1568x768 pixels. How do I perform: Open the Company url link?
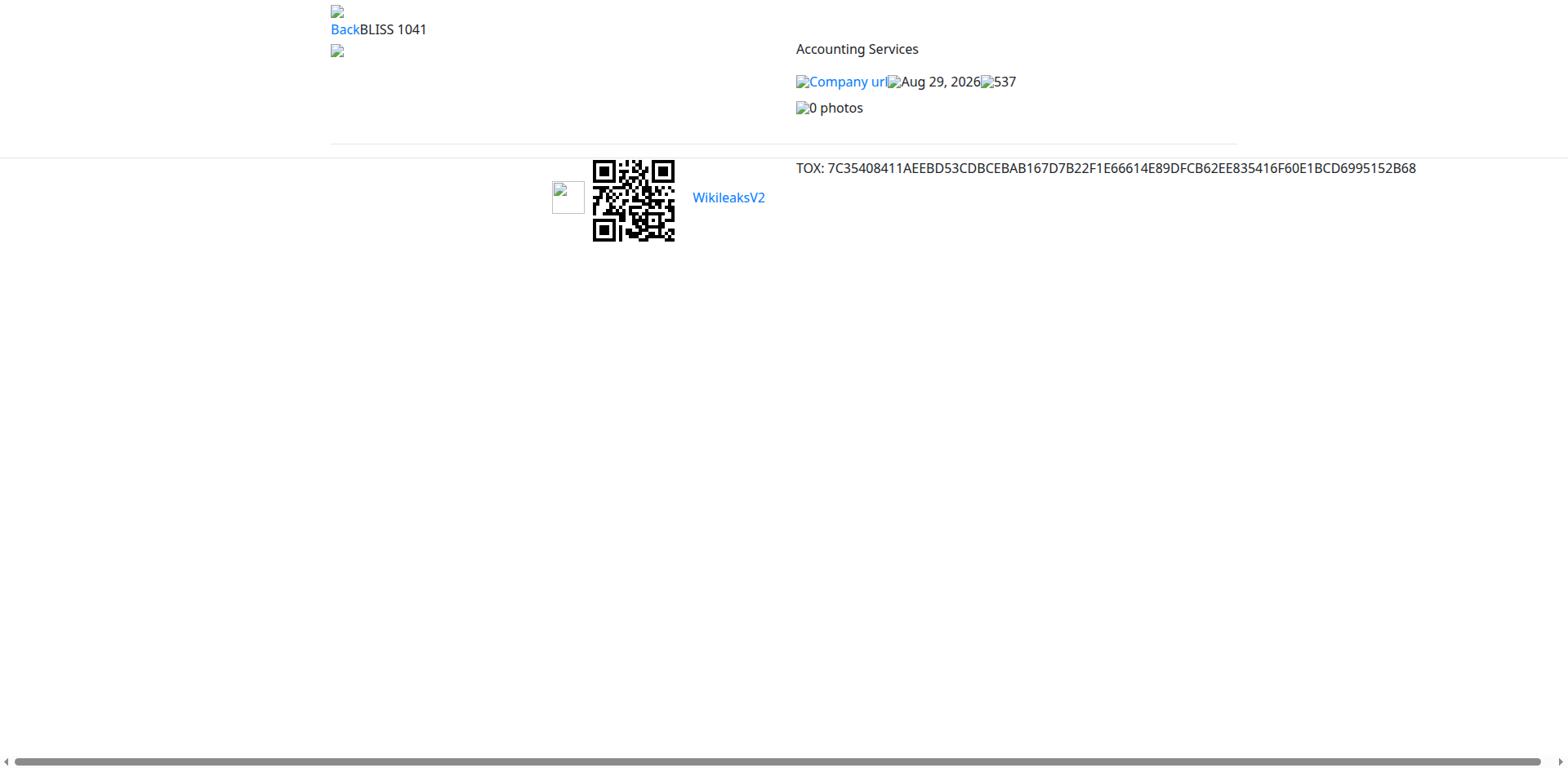(x=848, y=82)
